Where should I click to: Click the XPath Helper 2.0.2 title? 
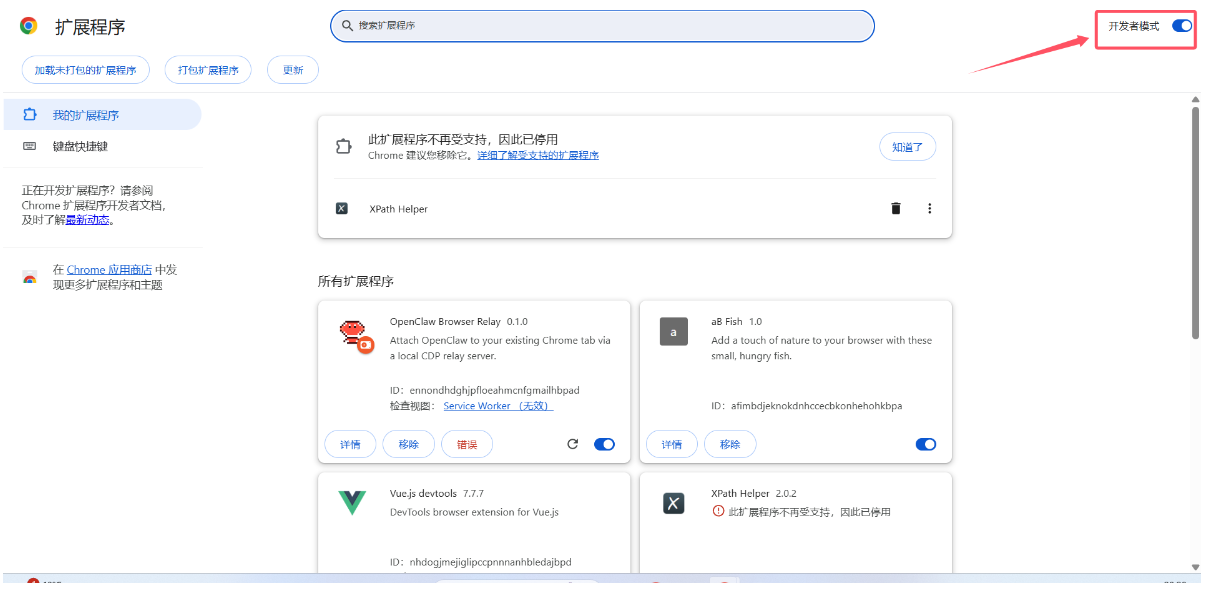(x=754, y=493)
